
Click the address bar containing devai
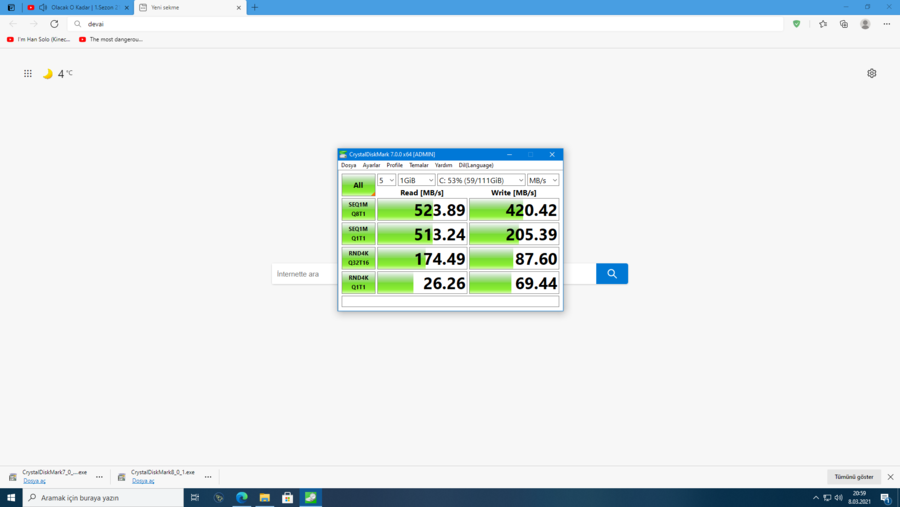pyautogui.click(x=425, y=24)
